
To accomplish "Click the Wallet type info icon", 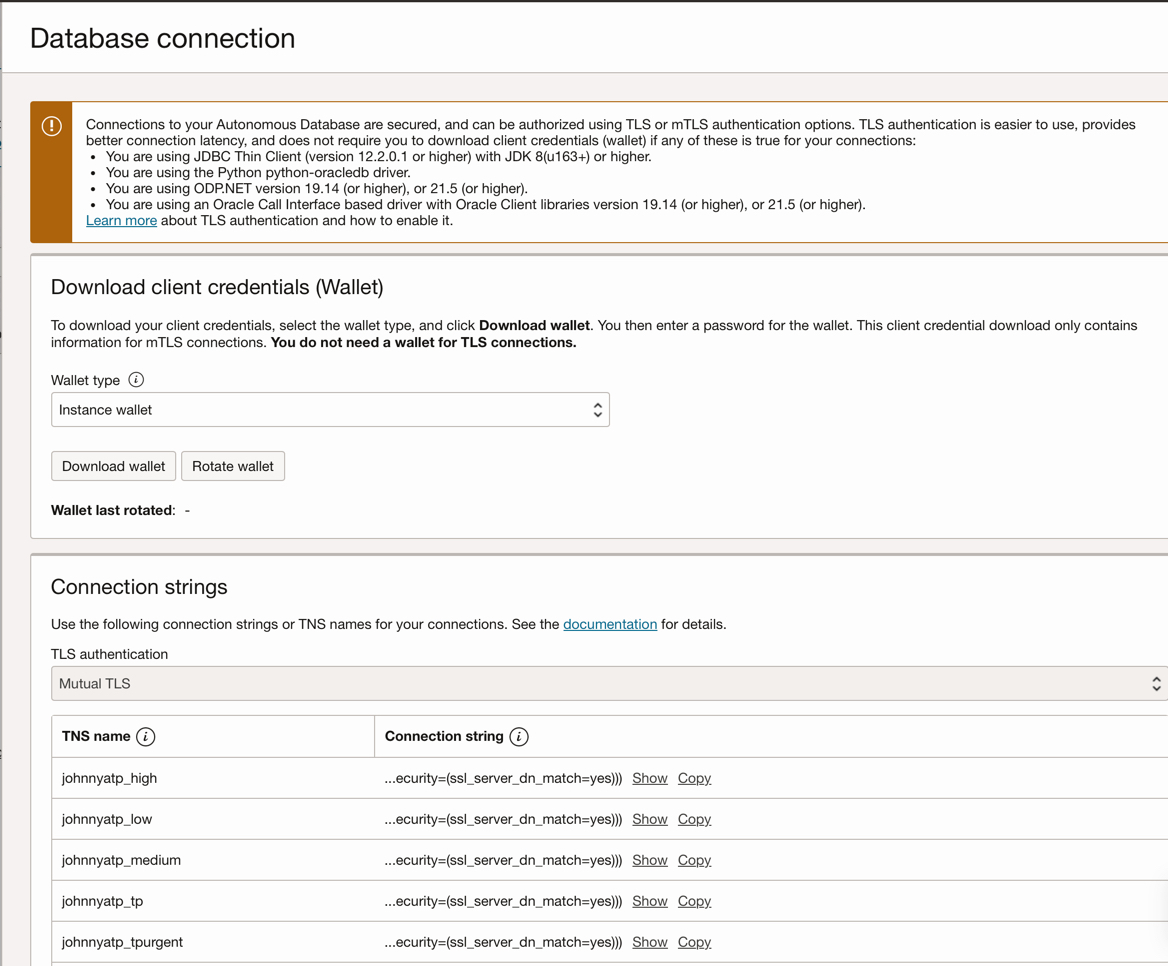I will [x=136, y=380].
